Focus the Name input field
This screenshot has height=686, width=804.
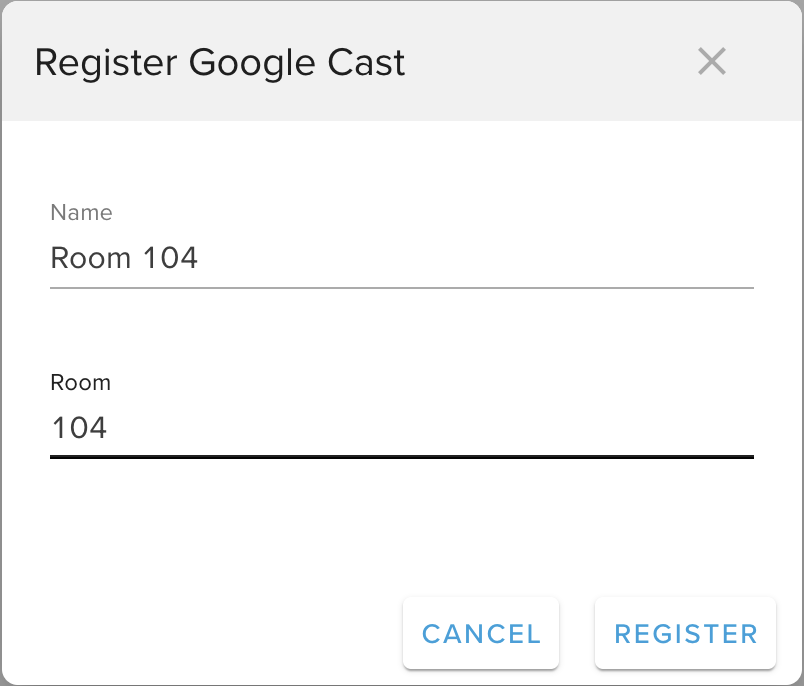[400, 259]
